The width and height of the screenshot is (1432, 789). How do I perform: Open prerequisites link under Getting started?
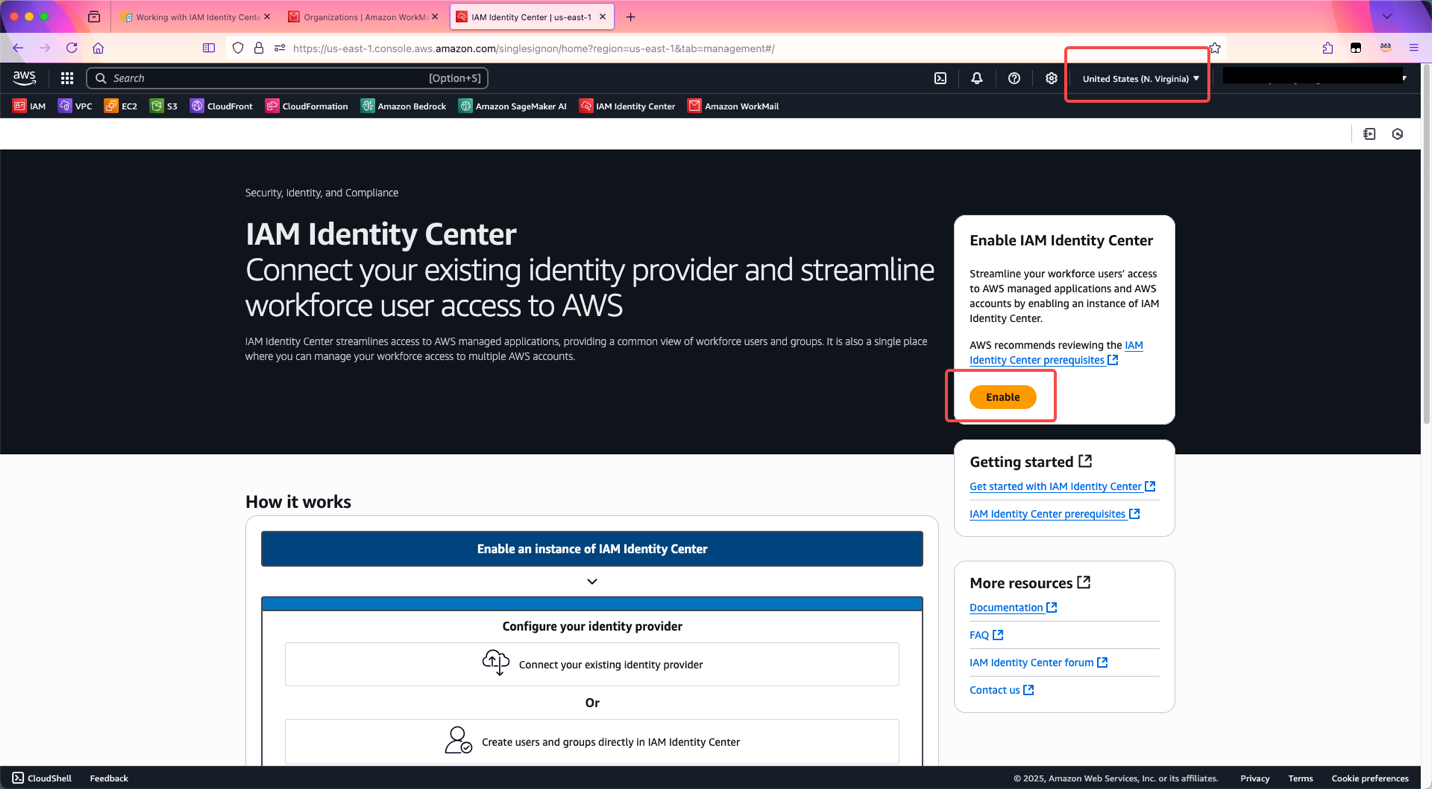[x=1054, y=514]
